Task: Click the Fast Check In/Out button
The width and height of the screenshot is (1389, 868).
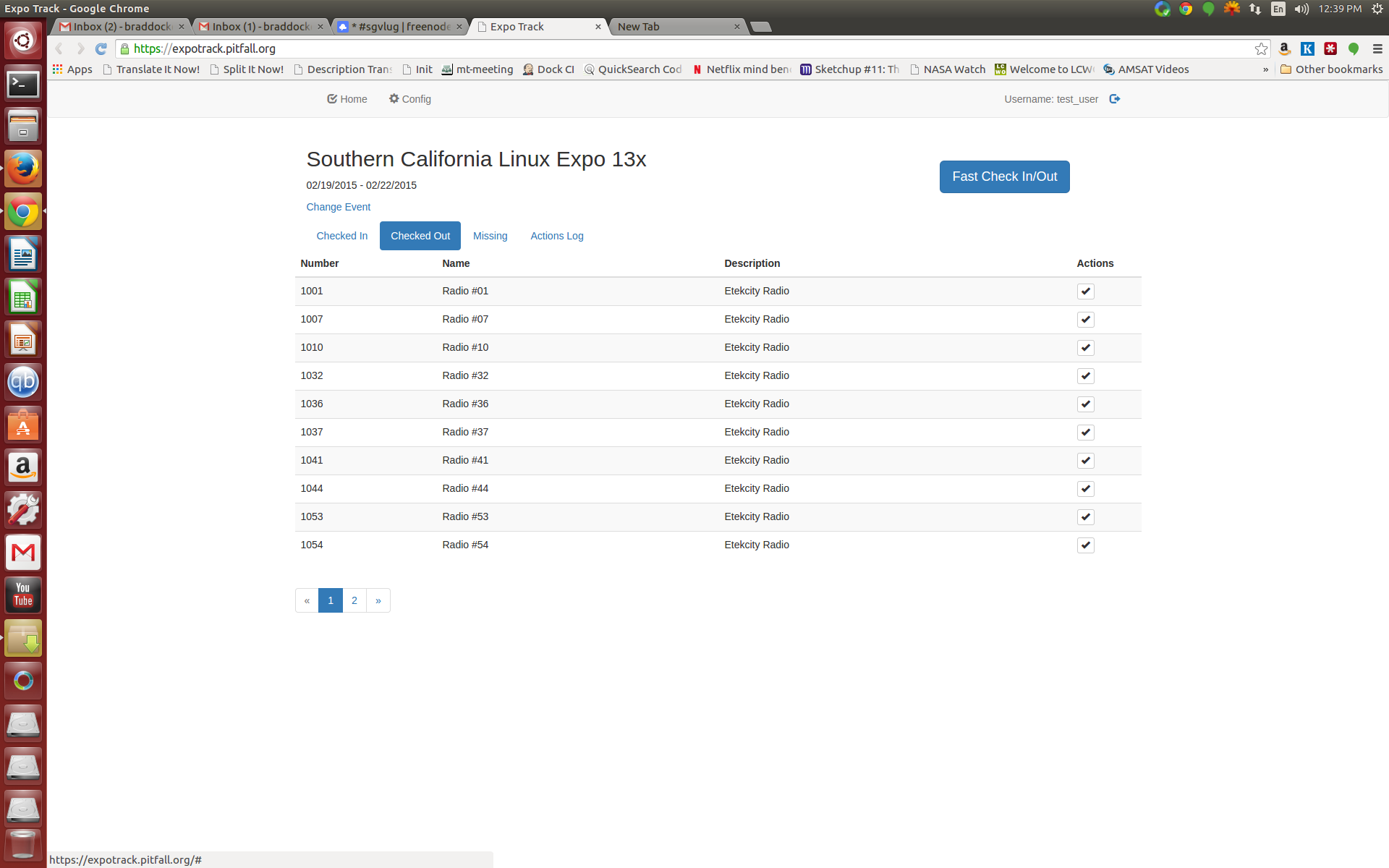Action: click(1004, 176)
